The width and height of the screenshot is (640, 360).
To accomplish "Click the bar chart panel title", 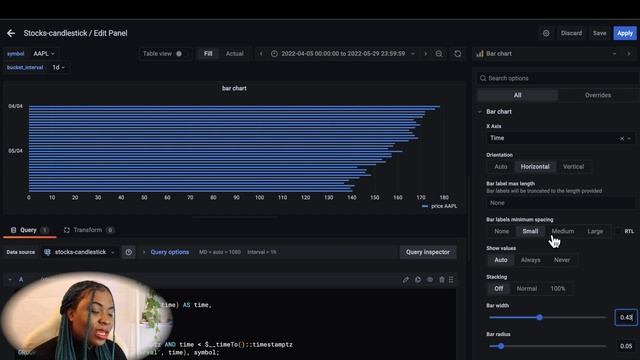I will click(234, 88).
